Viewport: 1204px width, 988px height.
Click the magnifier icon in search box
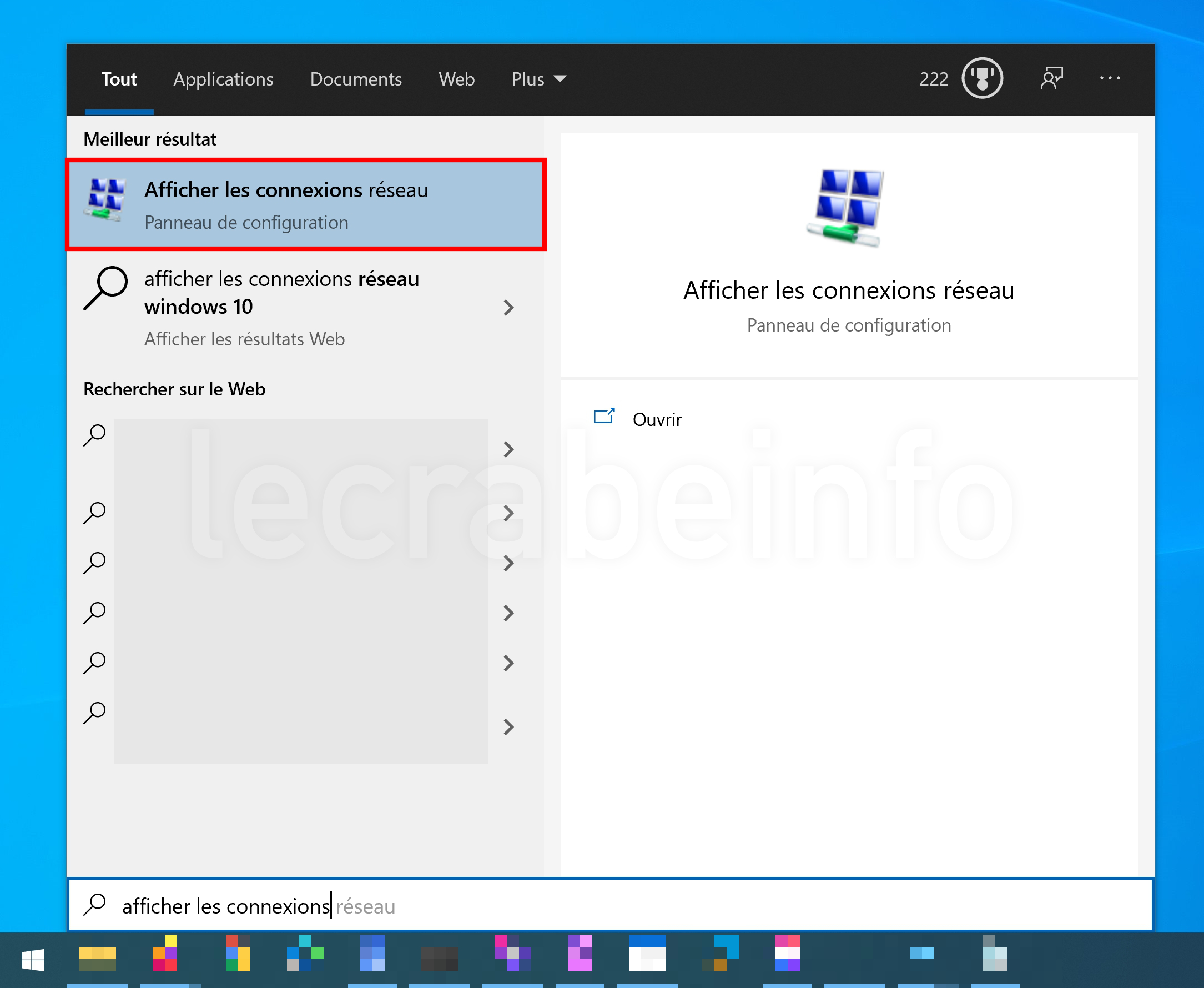95,905
